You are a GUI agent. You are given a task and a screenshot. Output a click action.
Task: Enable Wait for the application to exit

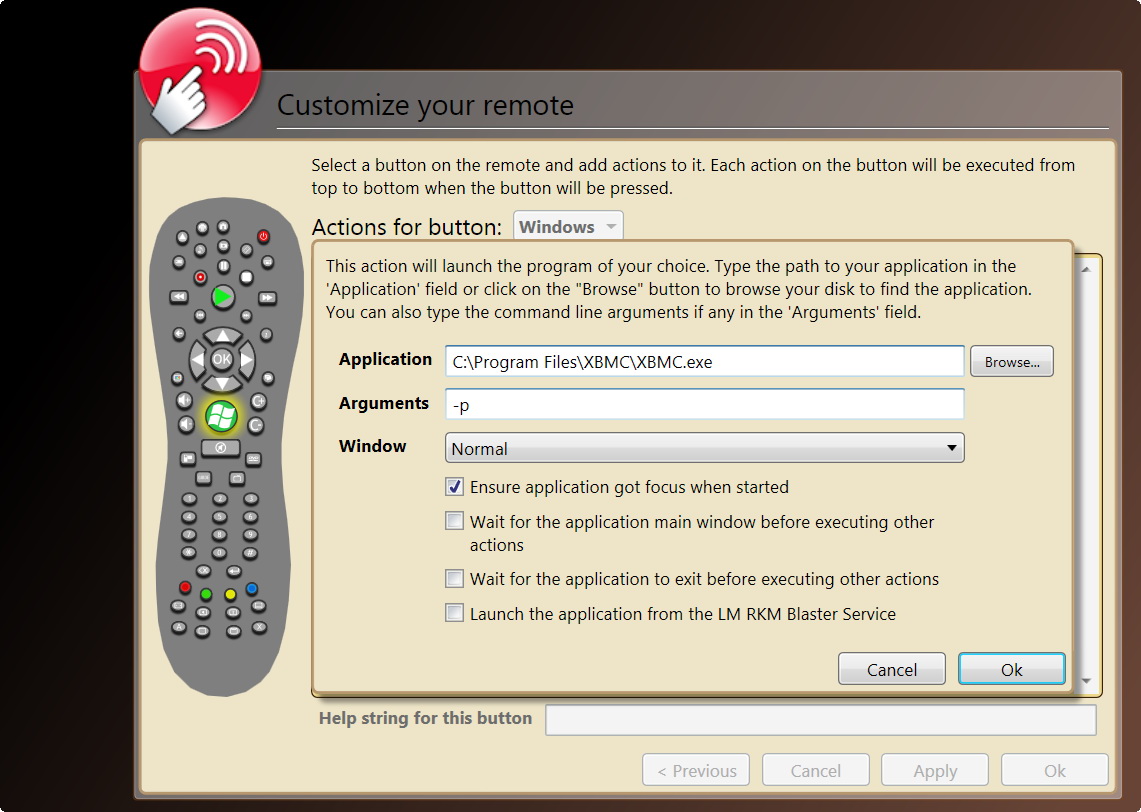point(454,578)
